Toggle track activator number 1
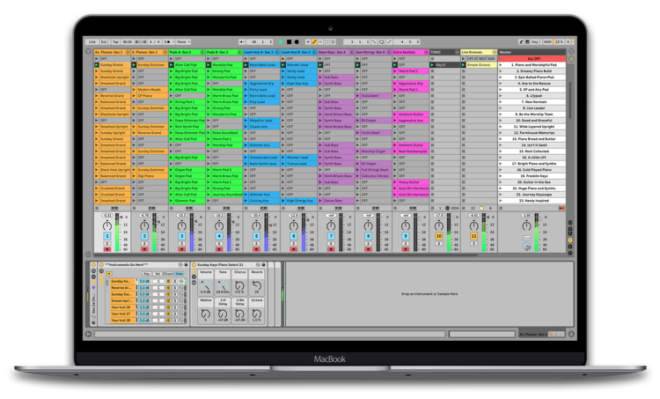Image resolution: width=660 pixels, height=399 pixels. [107, 237]
